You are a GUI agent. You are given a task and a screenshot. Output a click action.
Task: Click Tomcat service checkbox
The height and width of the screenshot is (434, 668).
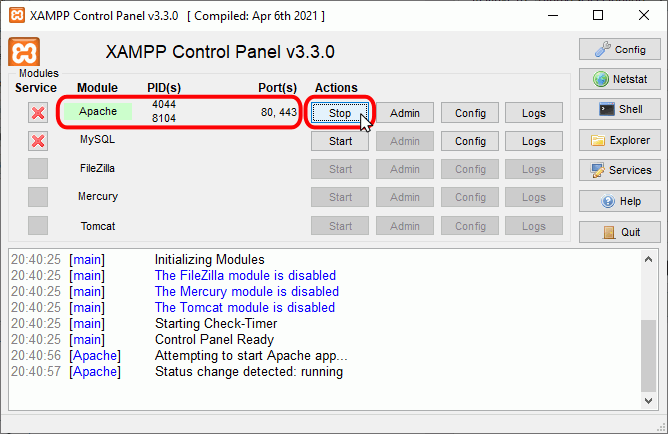(38, 225)
